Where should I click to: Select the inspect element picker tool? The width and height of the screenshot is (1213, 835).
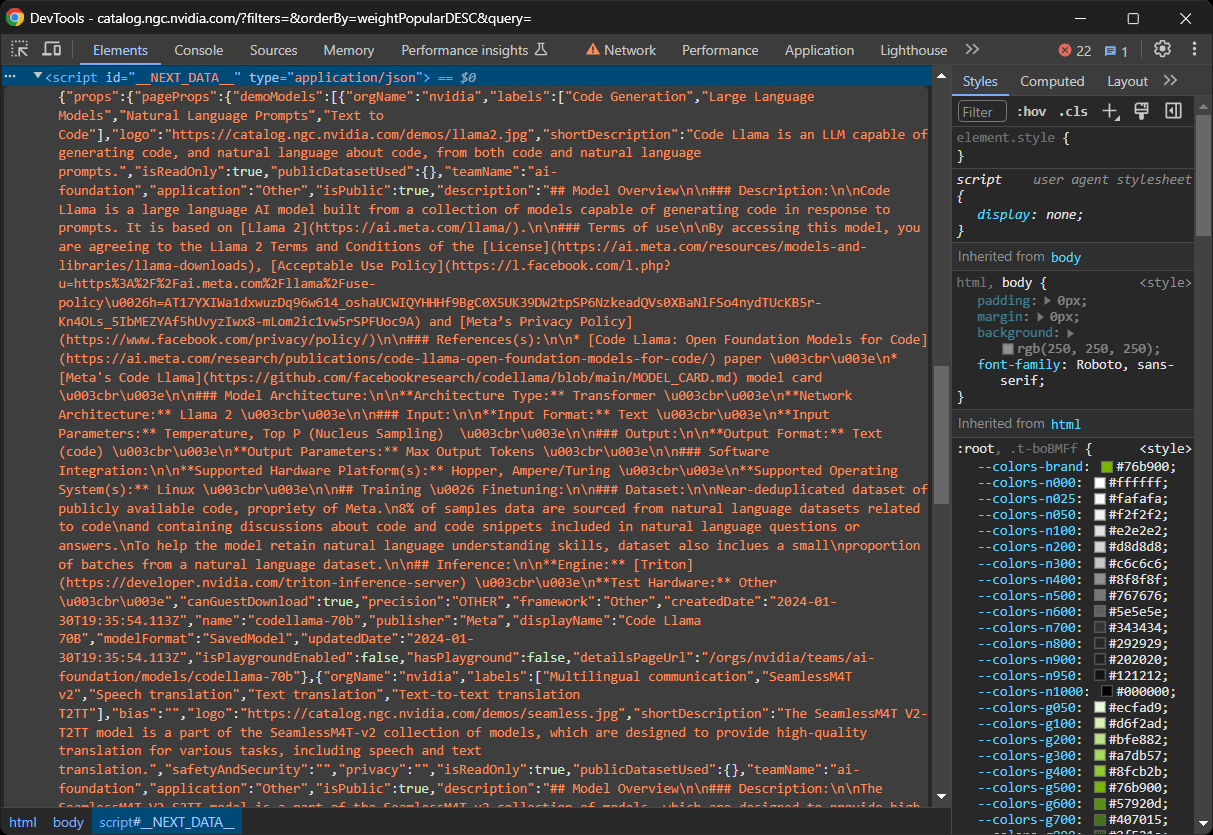tap(18, 48)
